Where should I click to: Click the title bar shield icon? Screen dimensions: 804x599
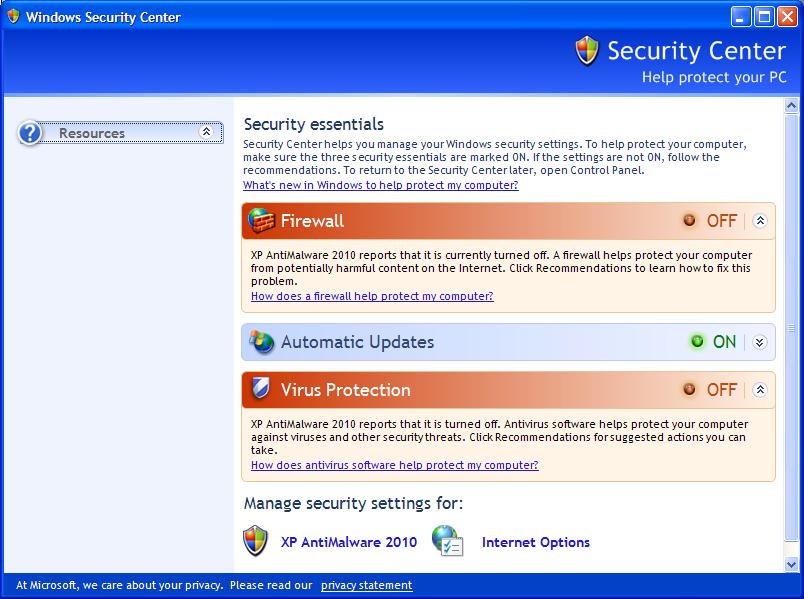point(13,17)
